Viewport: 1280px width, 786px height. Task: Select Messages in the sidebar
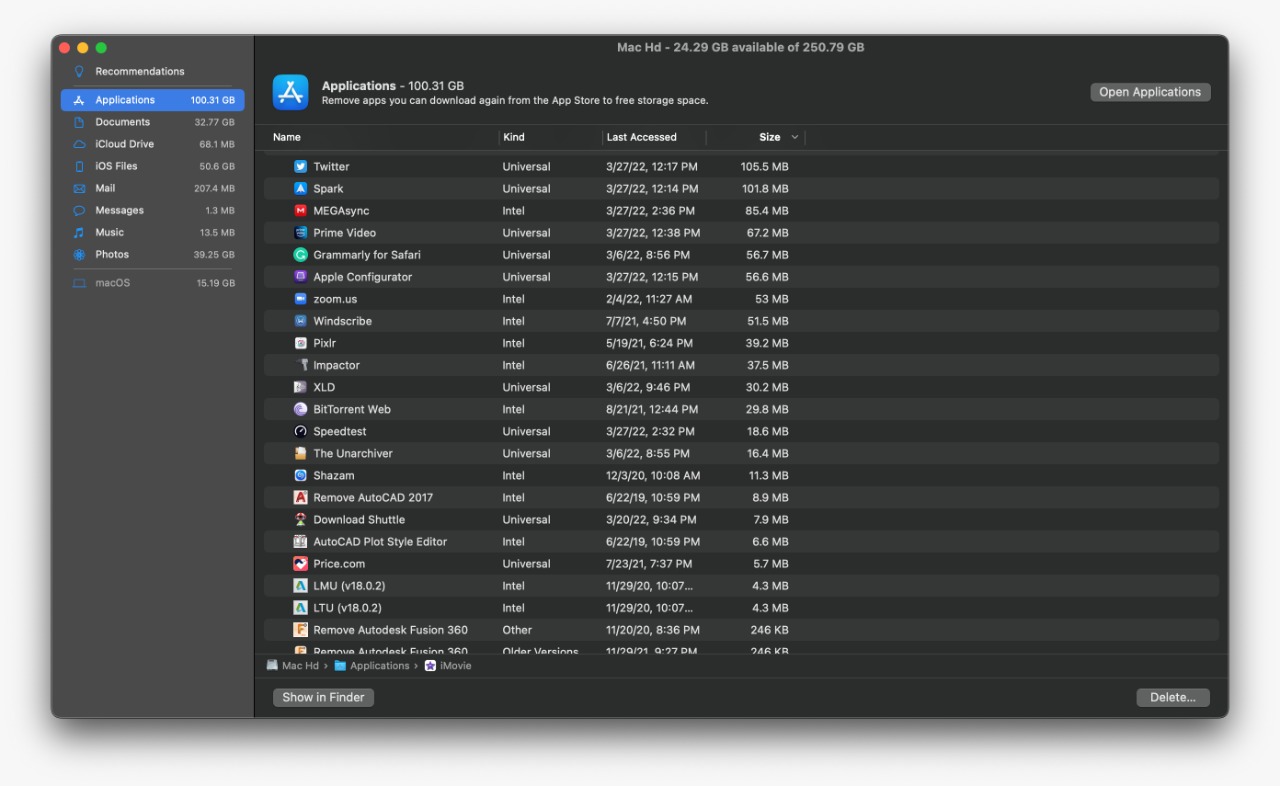[x=152, y=210]
